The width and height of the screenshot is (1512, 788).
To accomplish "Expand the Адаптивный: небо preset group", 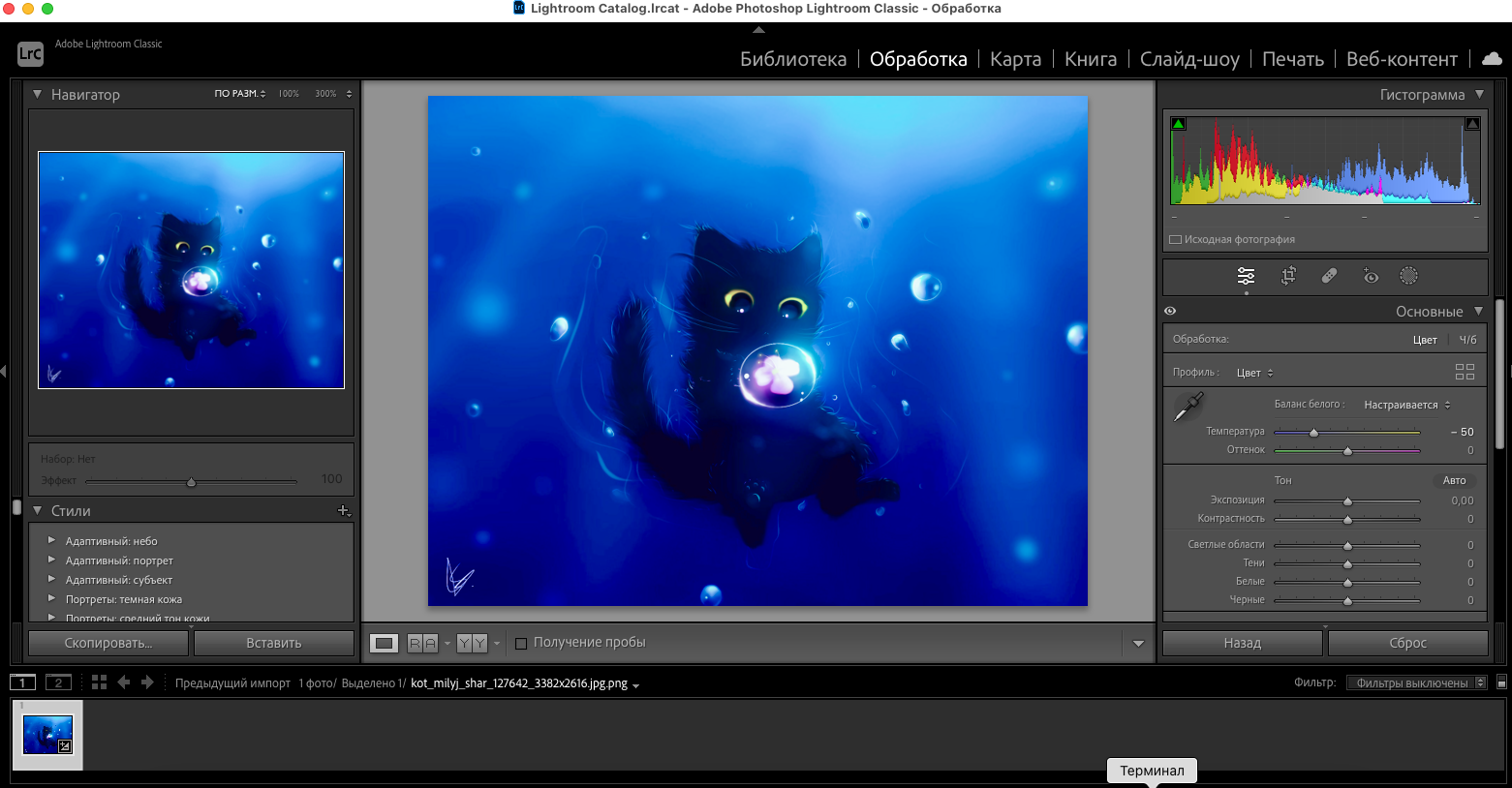I will point(51,541).
